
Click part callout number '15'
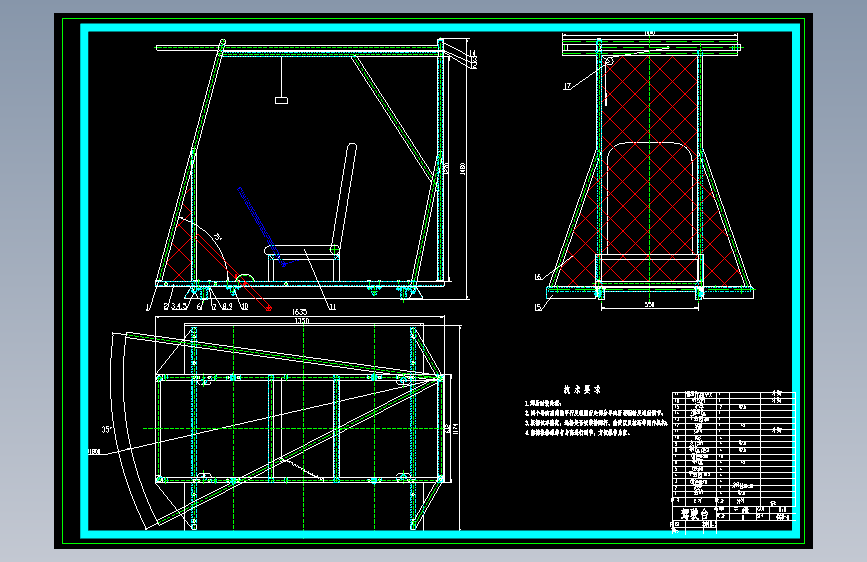(538, 308)
